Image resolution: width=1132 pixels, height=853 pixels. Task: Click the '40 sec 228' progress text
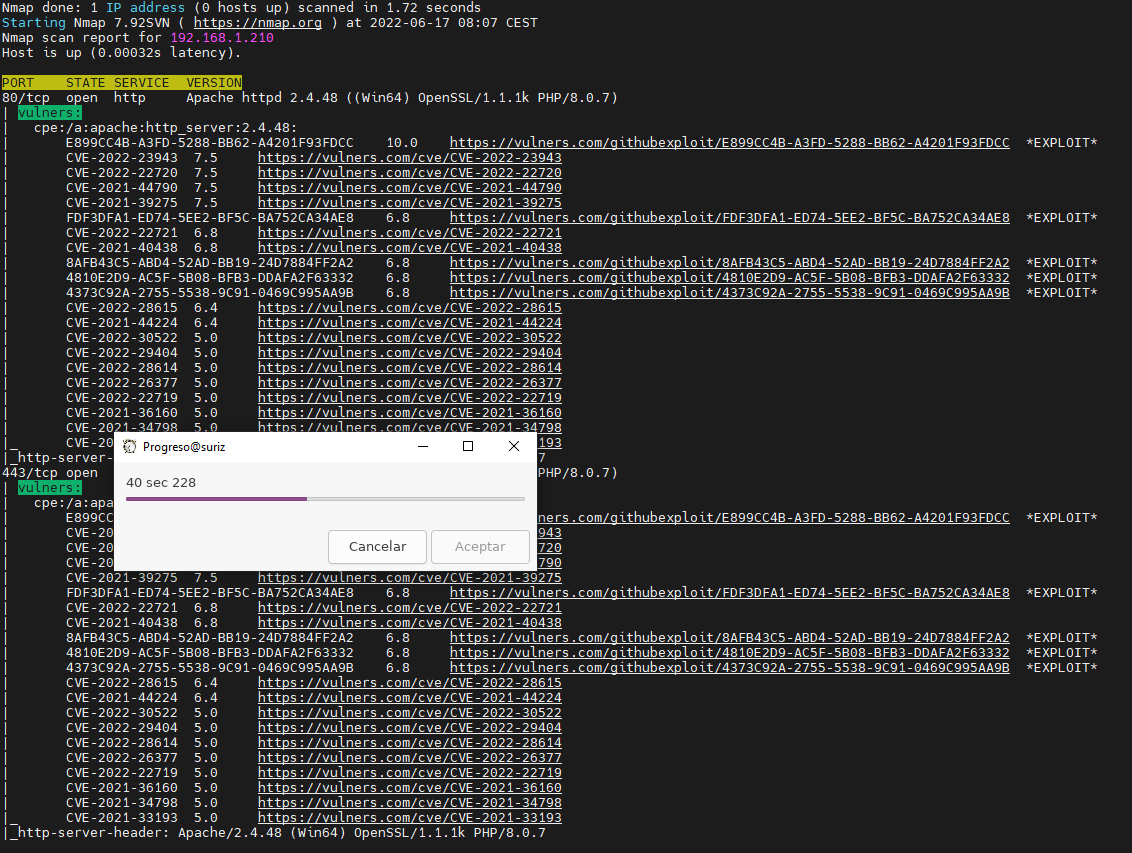tap(161, 483)
